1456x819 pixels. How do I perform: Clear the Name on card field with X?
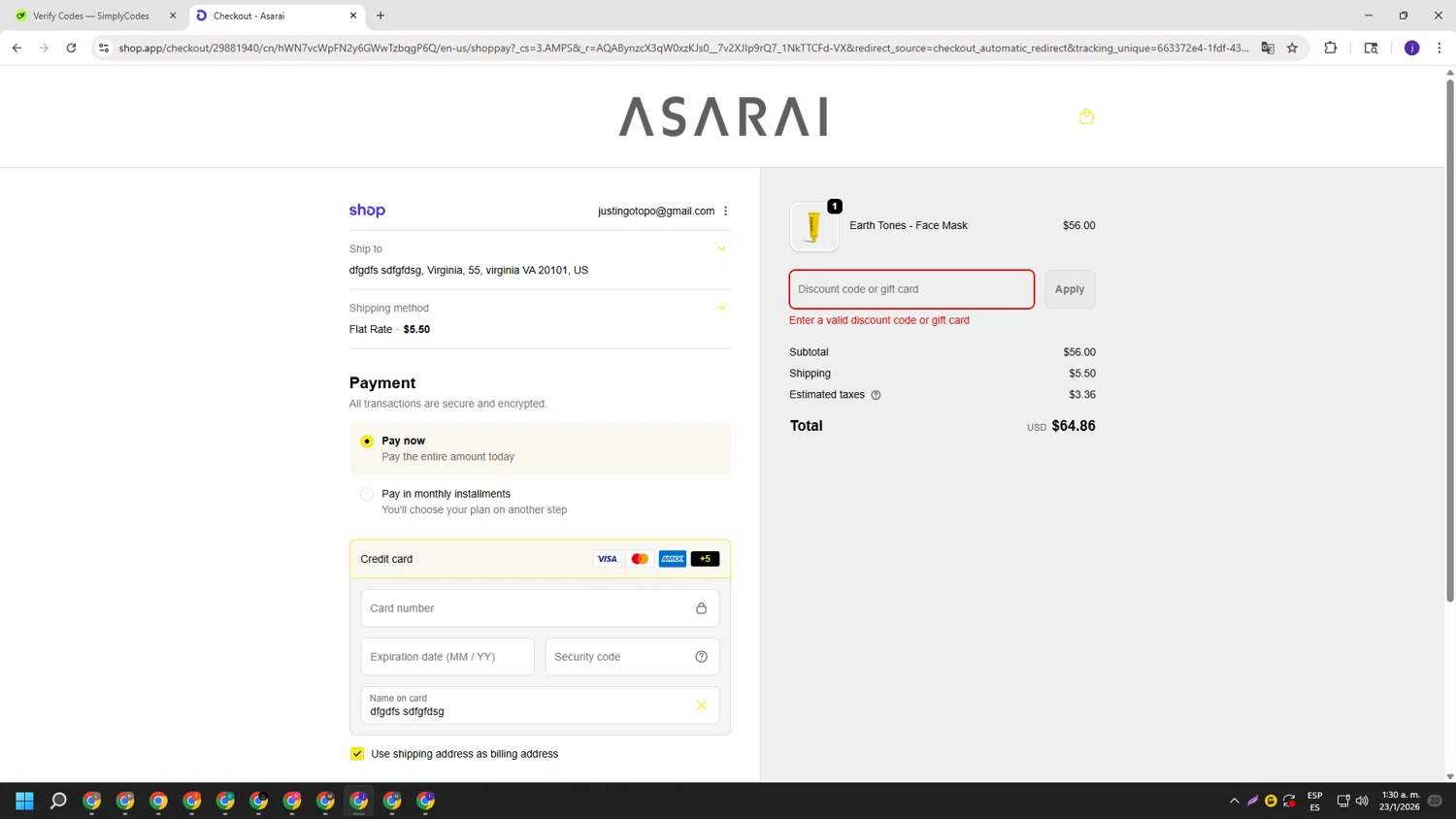701,705
